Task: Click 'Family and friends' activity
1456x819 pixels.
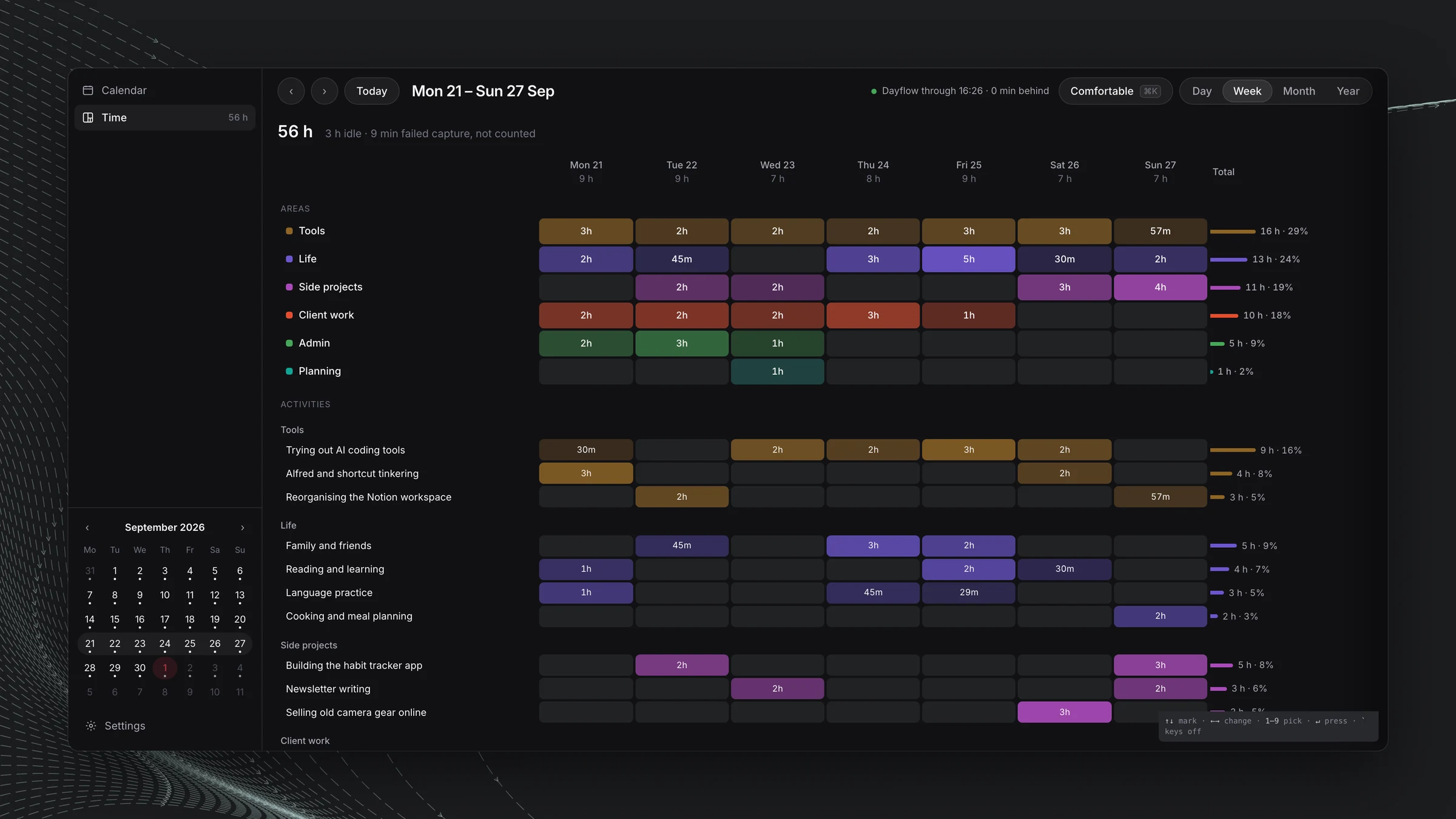Action: pos(328,545)
